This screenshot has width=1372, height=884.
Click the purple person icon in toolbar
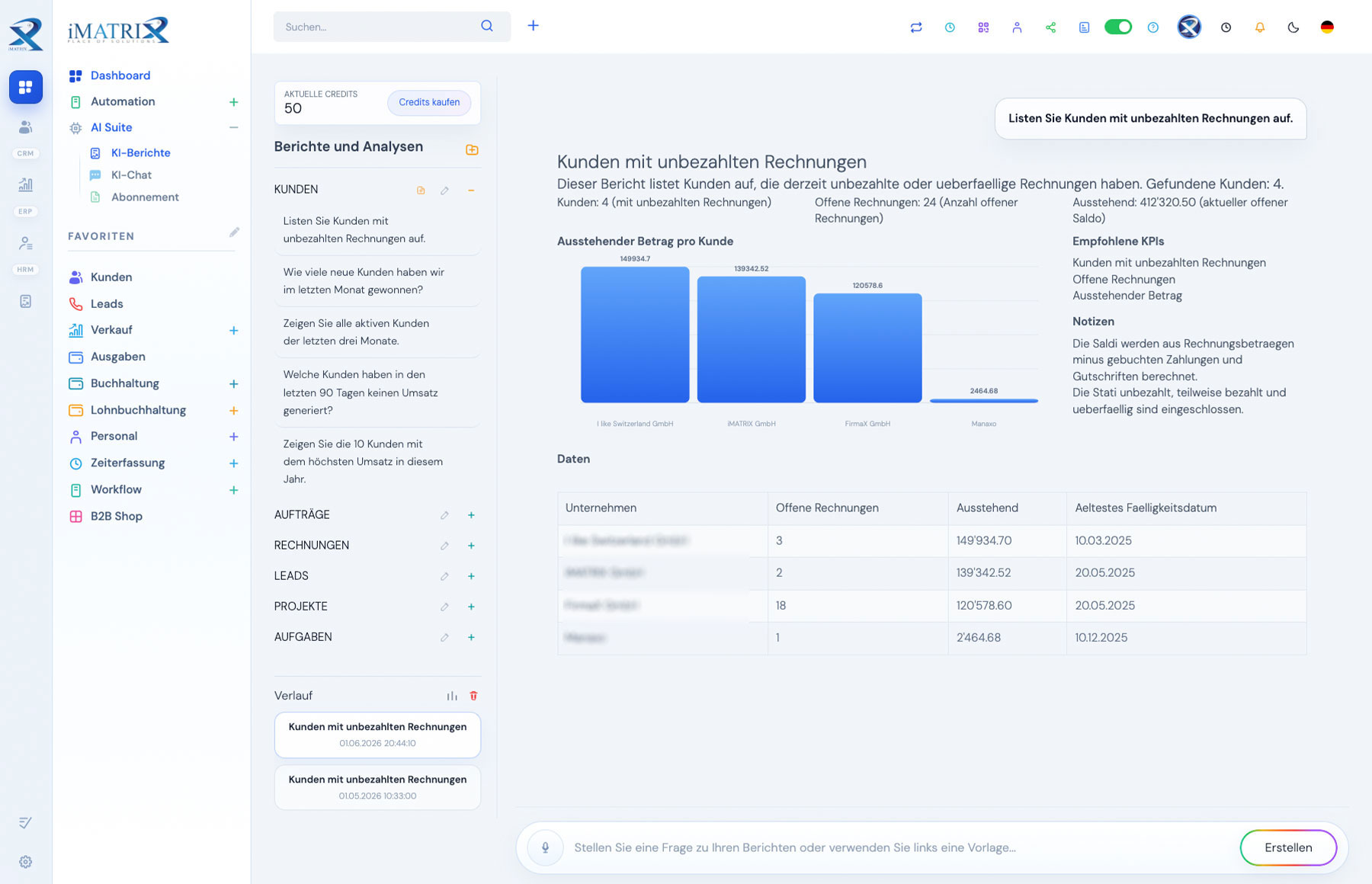(x=1017, y=27)
